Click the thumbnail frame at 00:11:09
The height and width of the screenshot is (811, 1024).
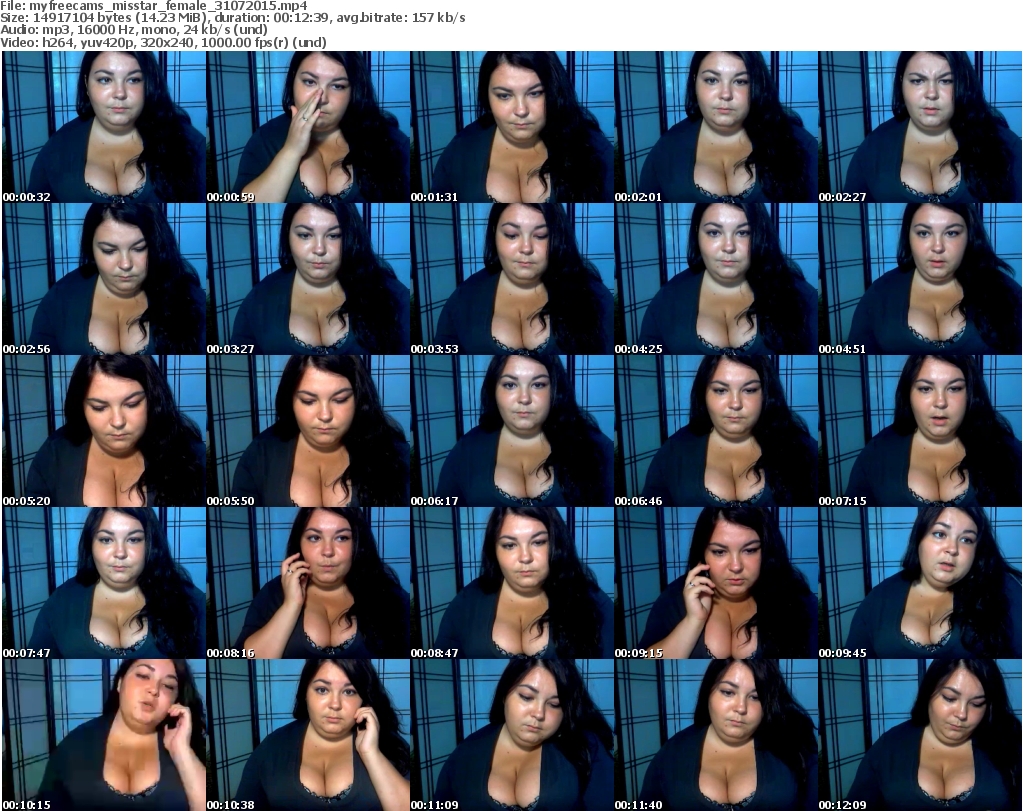[512, 735]
